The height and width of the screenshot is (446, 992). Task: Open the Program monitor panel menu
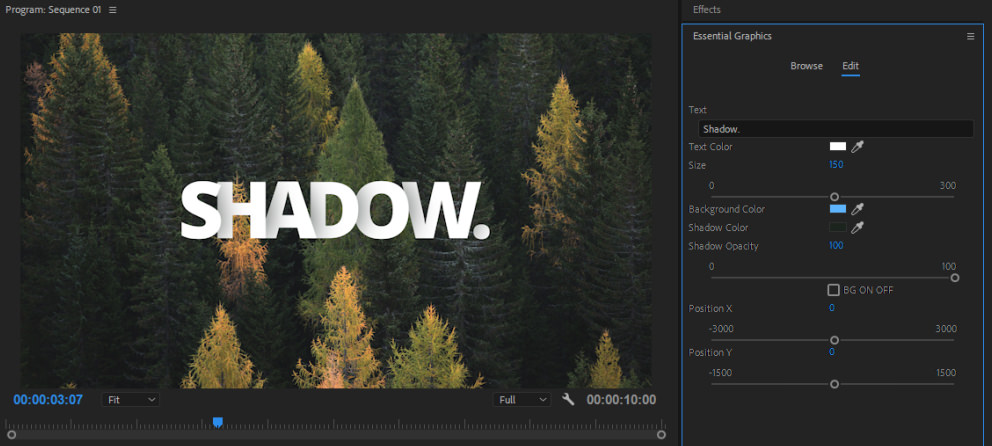pyautogui.click(x=113, y=10)
